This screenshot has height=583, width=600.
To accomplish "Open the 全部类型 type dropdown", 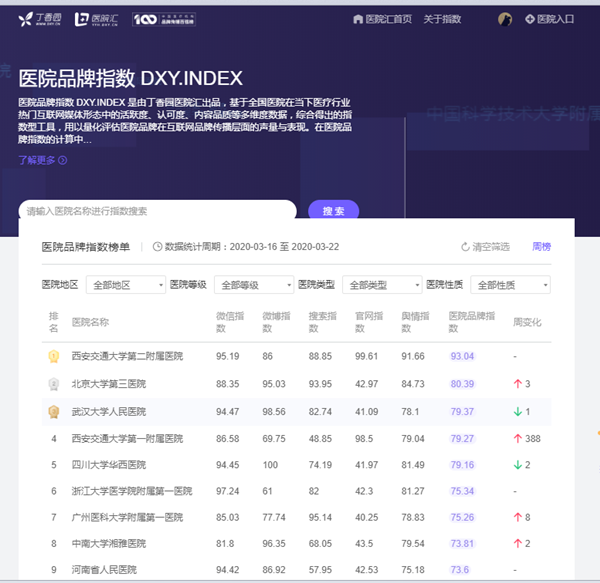I will point(382,285).
